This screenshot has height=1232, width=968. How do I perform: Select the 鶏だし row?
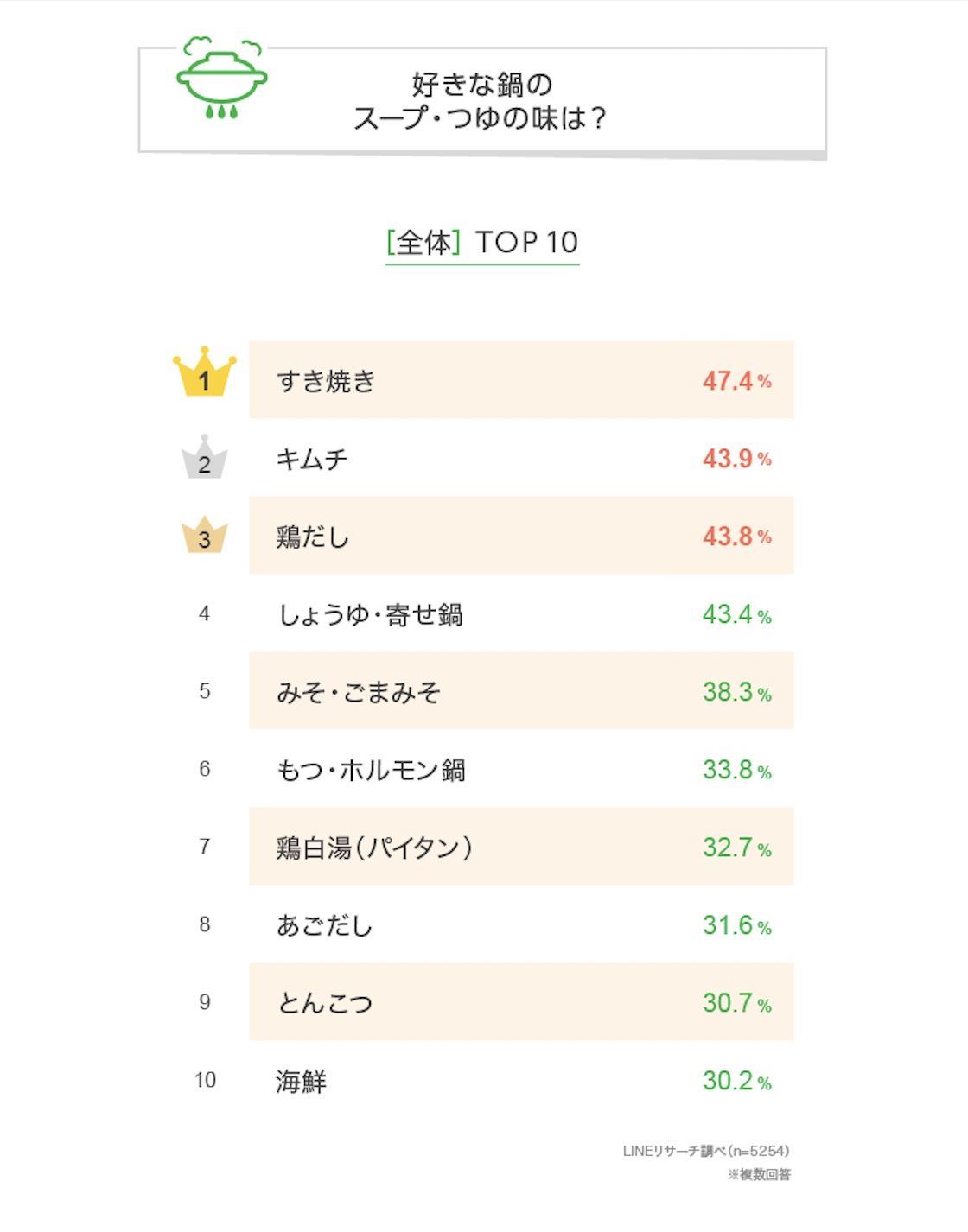[x=521, y=536]
